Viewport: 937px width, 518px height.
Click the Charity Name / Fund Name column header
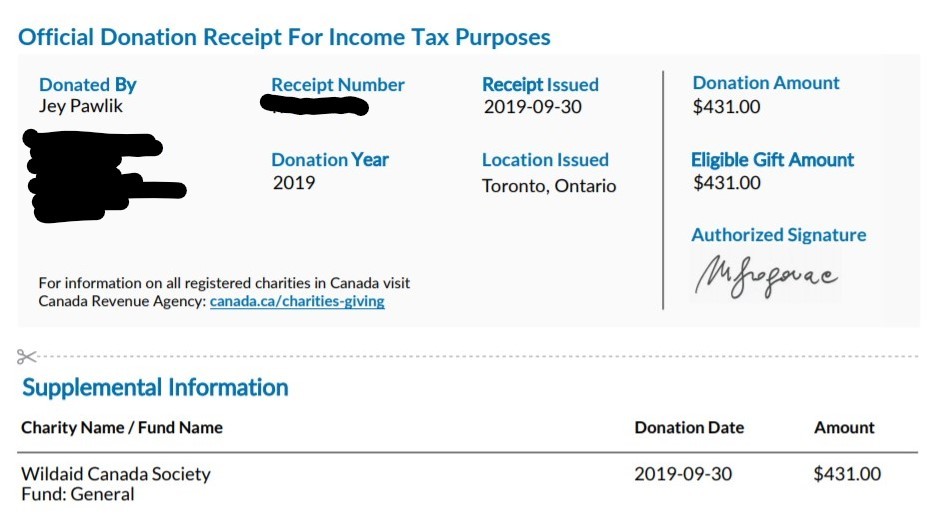(122, 428)
